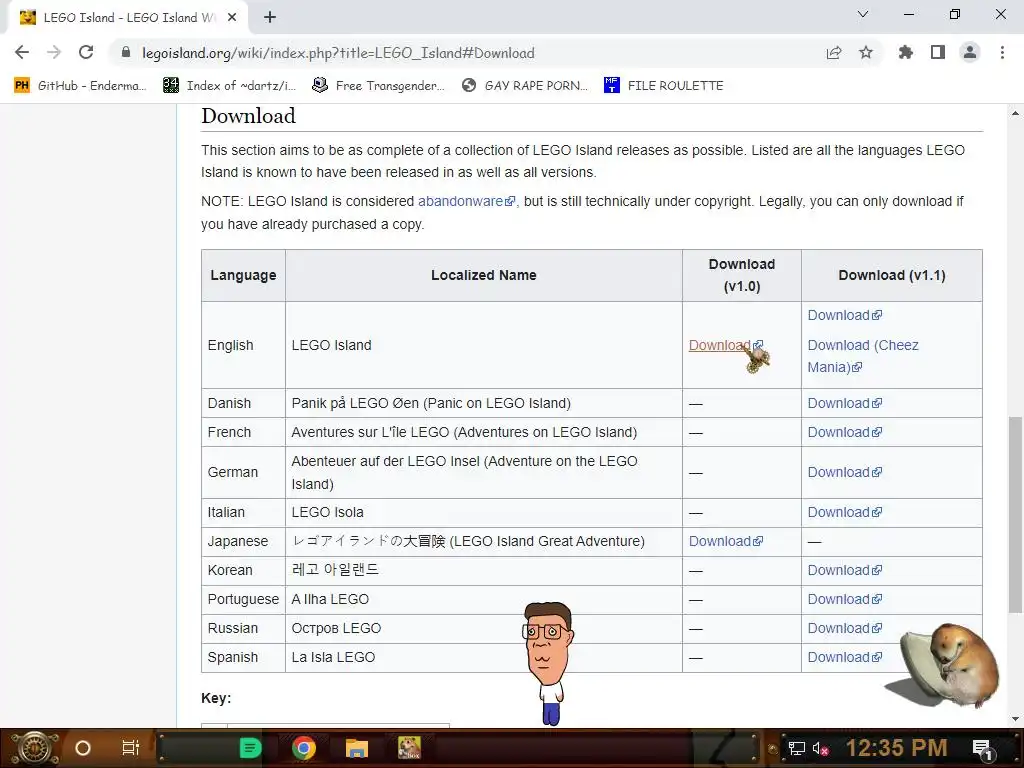Open the Chrome profile avatar
1024x768 pixels.
(x=970, y=52)
